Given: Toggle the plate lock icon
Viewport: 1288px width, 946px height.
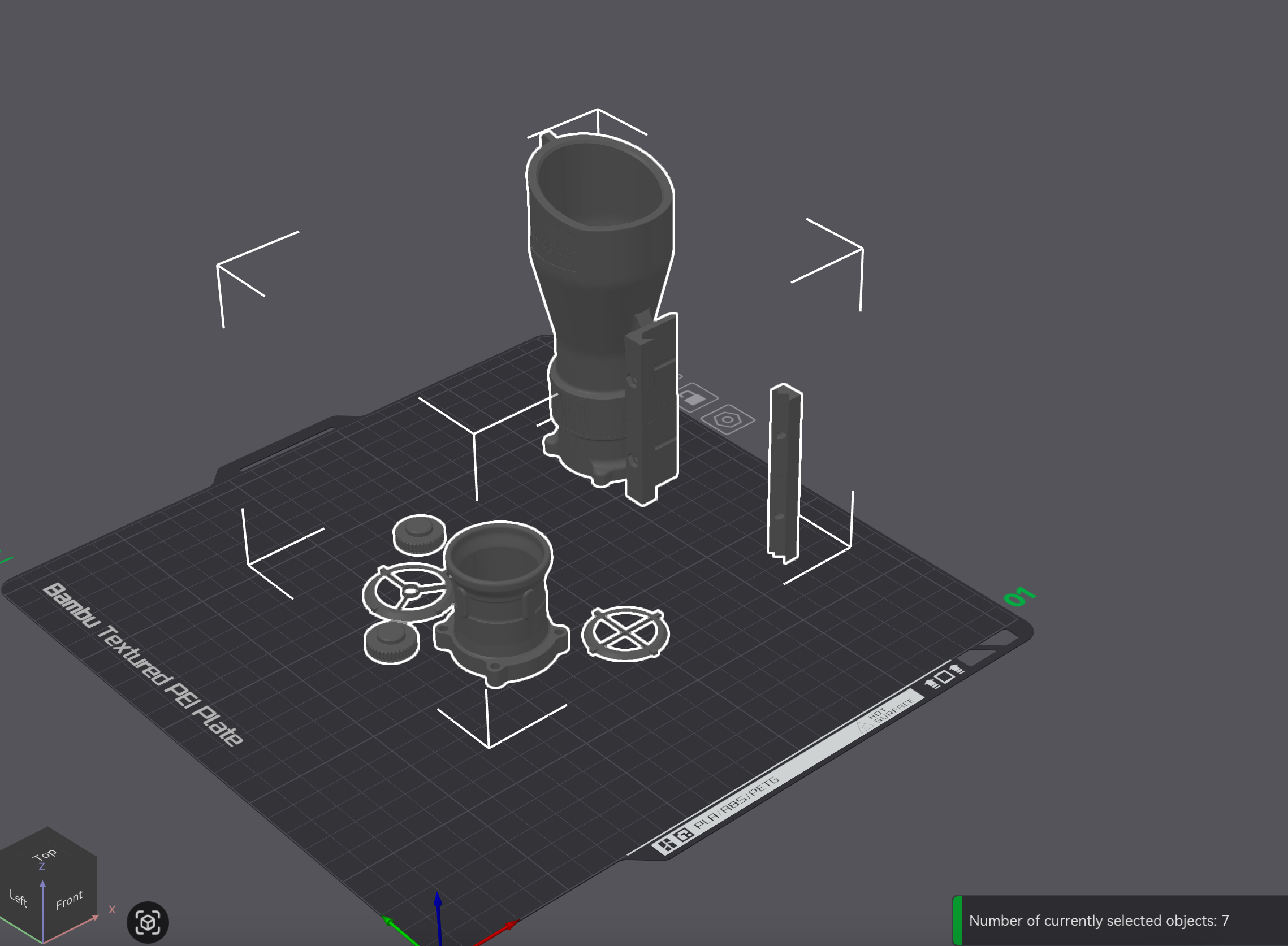Looking at the screenshot, I should click(697, 397).
